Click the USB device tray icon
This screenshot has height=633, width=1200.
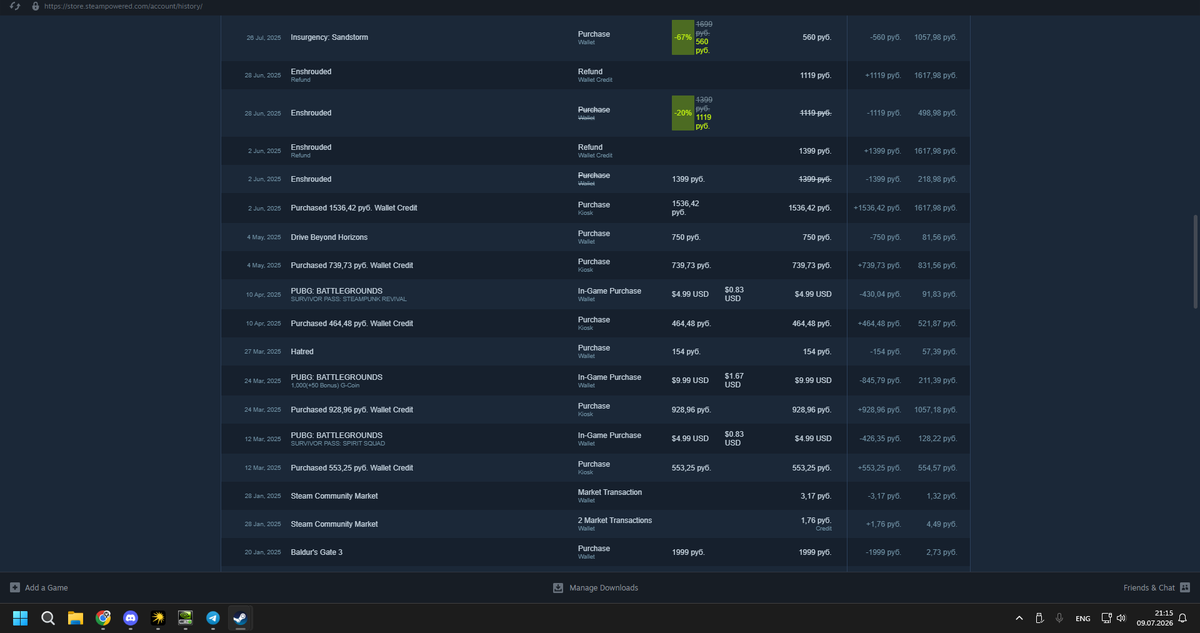point(1039,618)
